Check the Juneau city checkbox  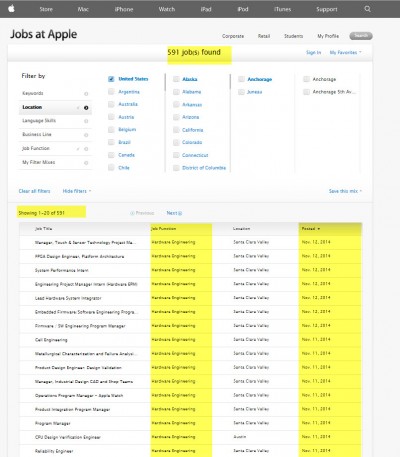241,92
